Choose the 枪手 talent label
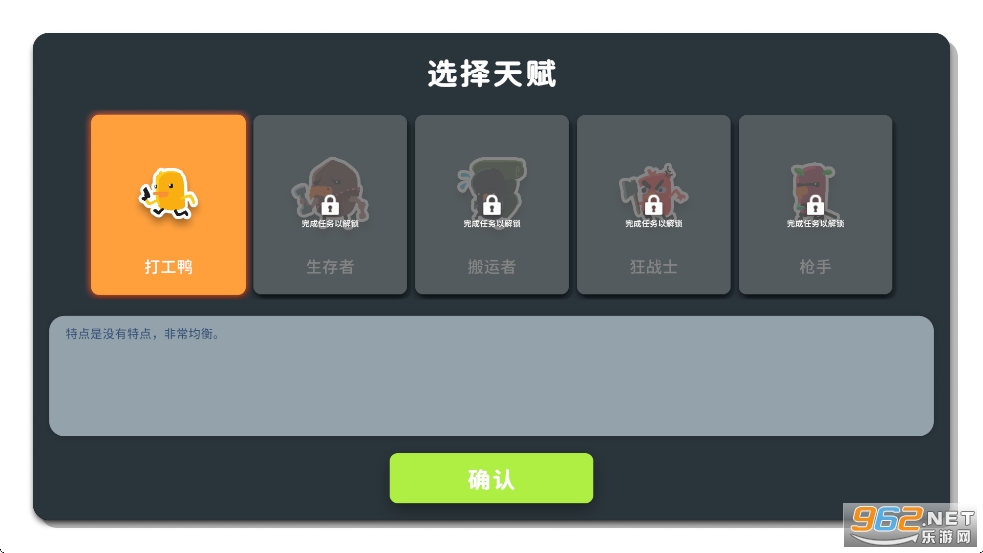This screenshot has width=983, height=553. pos(815,266)
